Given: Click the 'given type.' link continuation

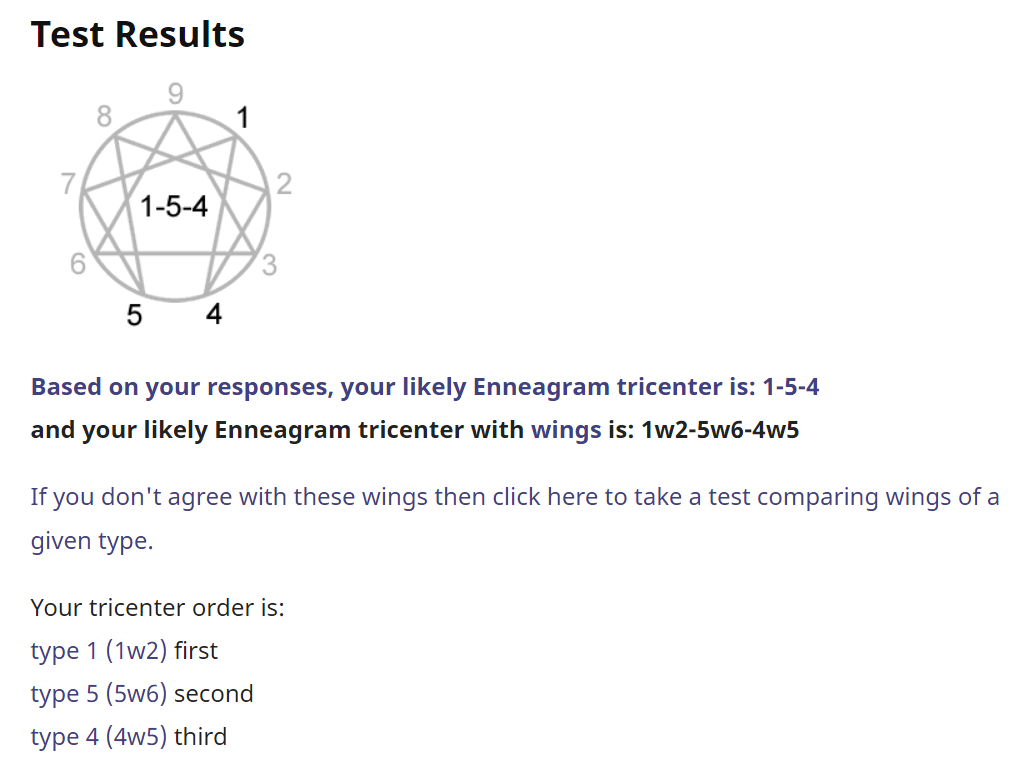Looking at the screenshot, I should [x=92, y=540].
